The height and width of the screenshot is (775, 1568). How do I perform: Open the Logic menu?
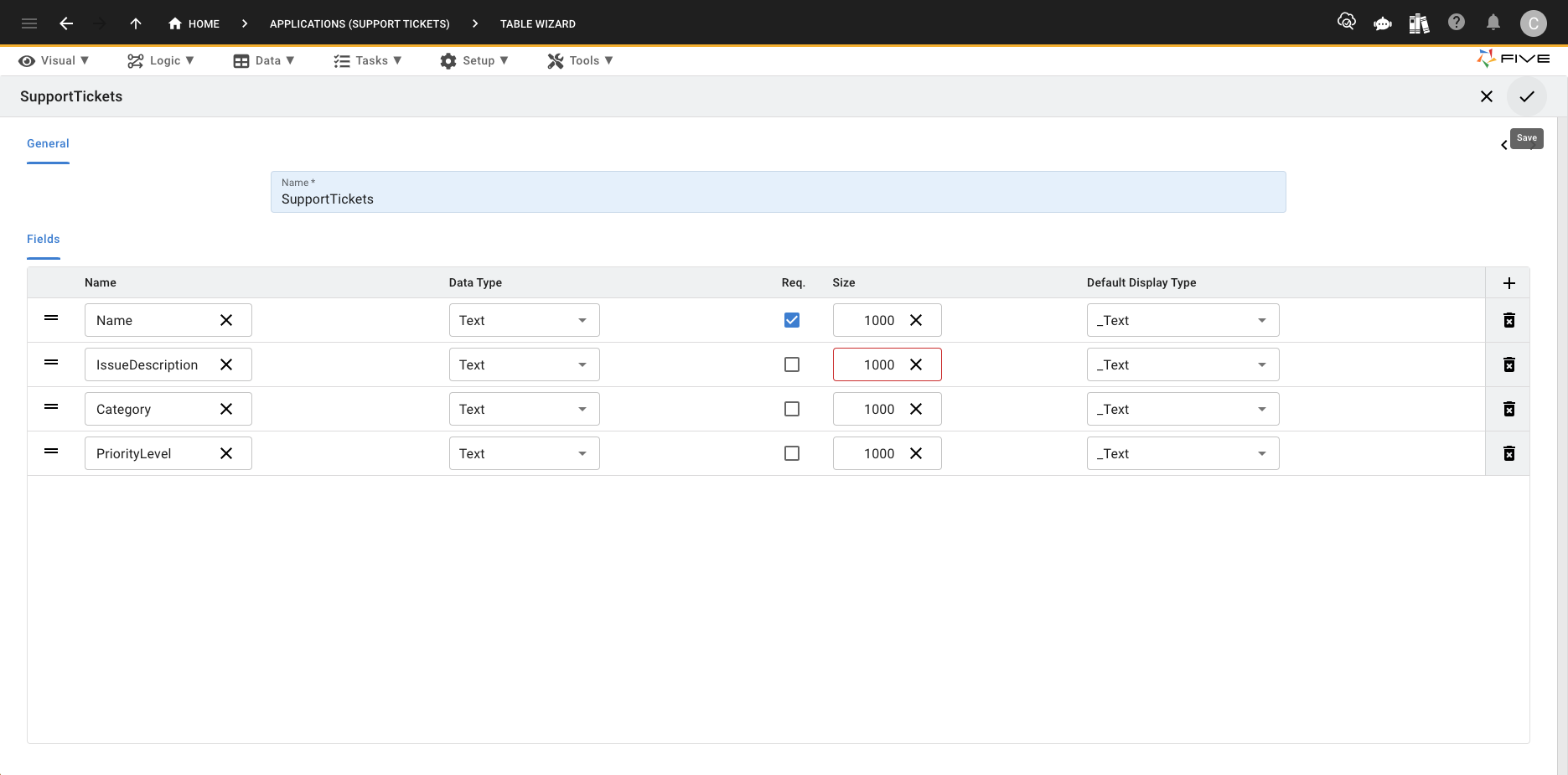click(x=161, y=60)
